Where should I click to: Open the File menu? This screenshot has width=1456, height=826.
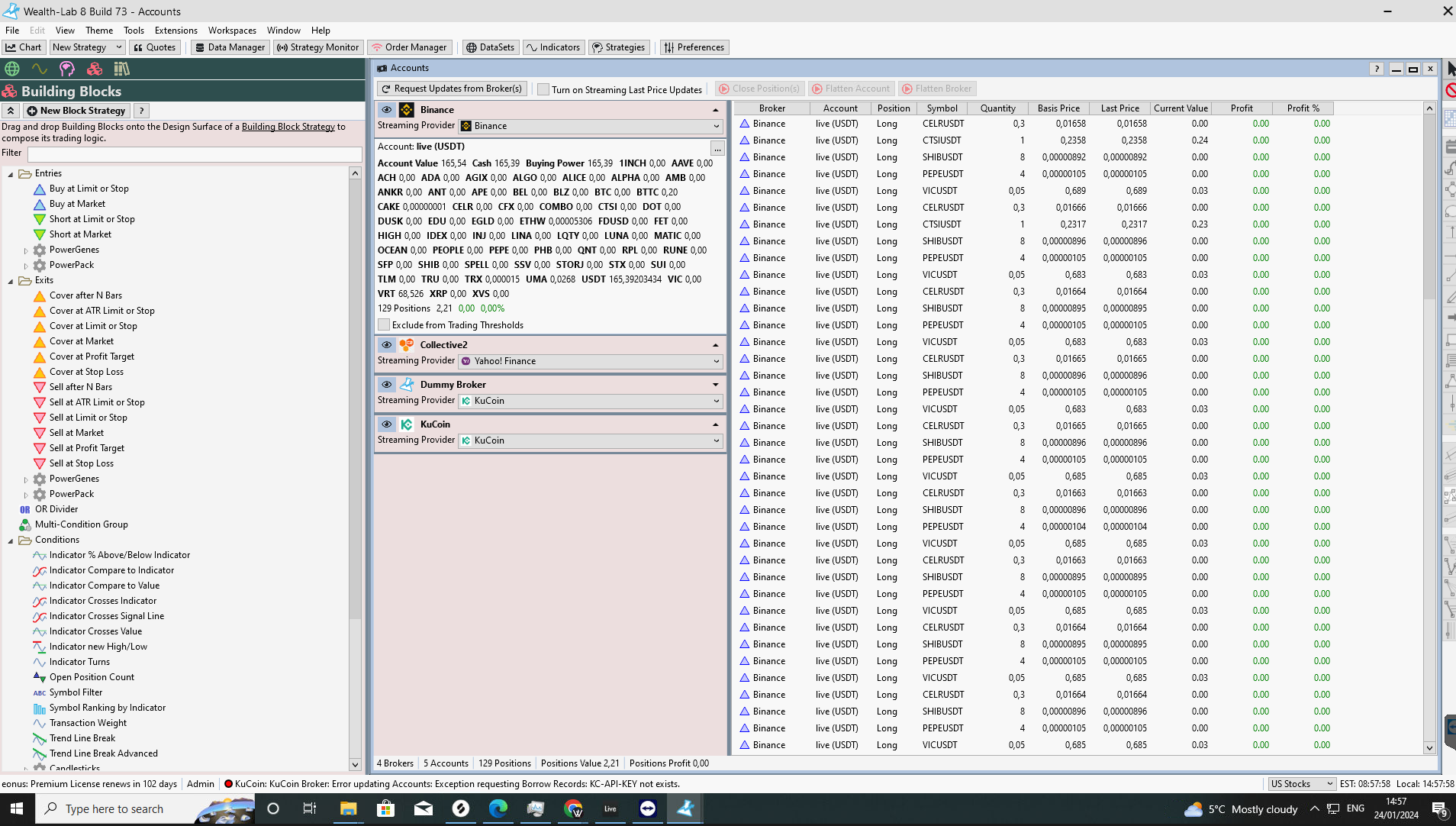click(12, 31)
